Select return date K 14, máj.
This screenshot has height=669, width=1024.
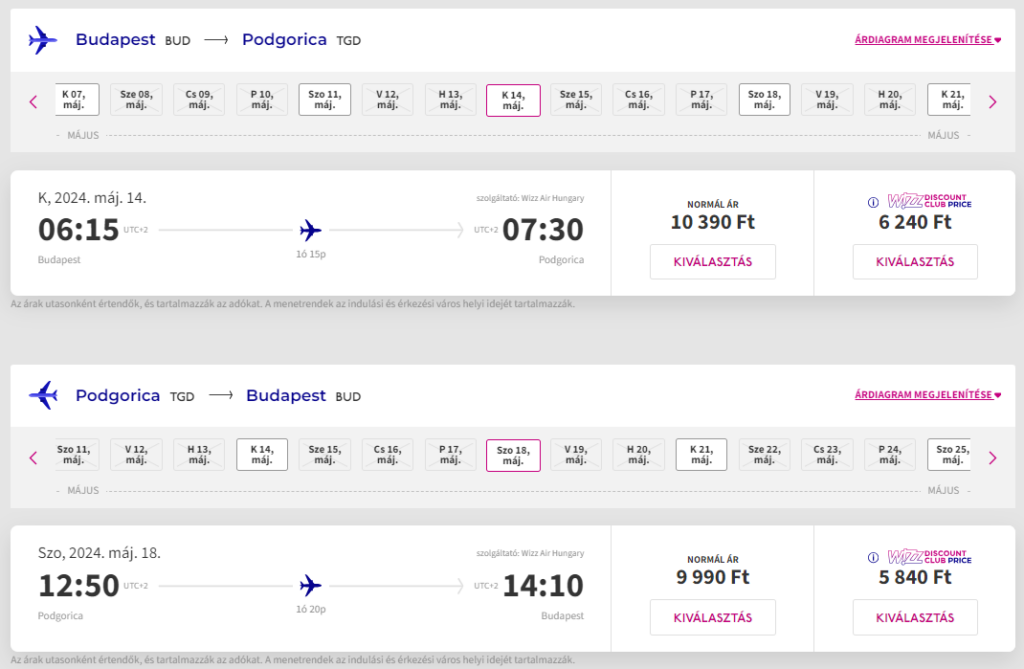[x=262, y=455]
